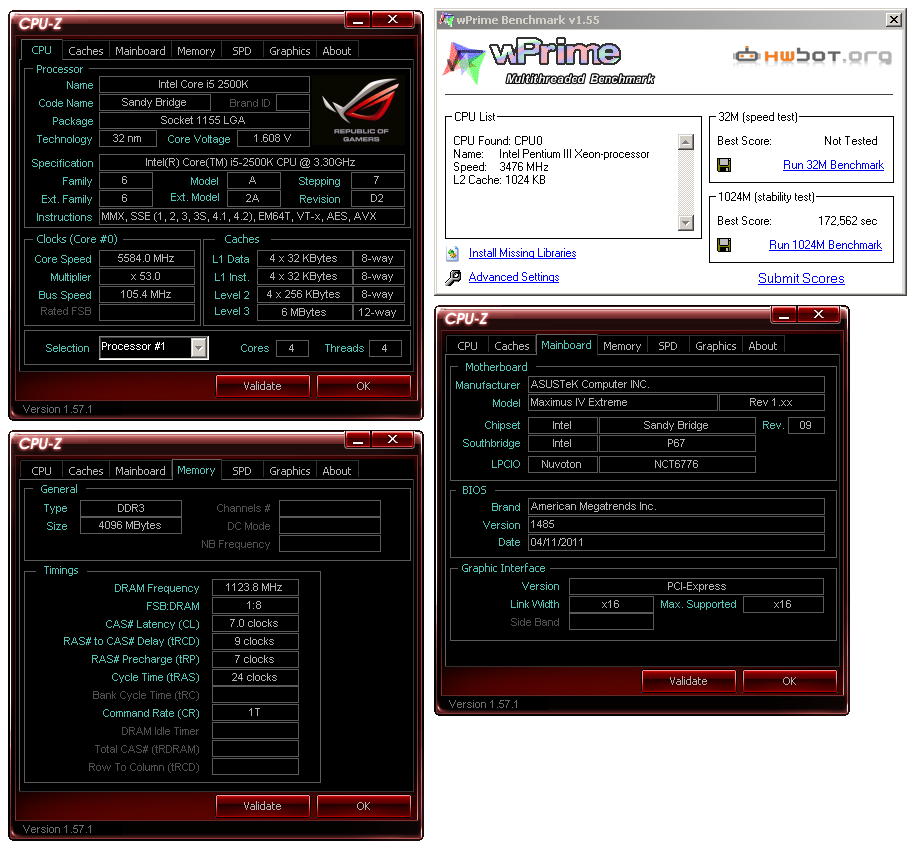Click the Multiplier x 53.0 field
The width and height of the screenshot is (916, 850).
(x=146, y=276)
